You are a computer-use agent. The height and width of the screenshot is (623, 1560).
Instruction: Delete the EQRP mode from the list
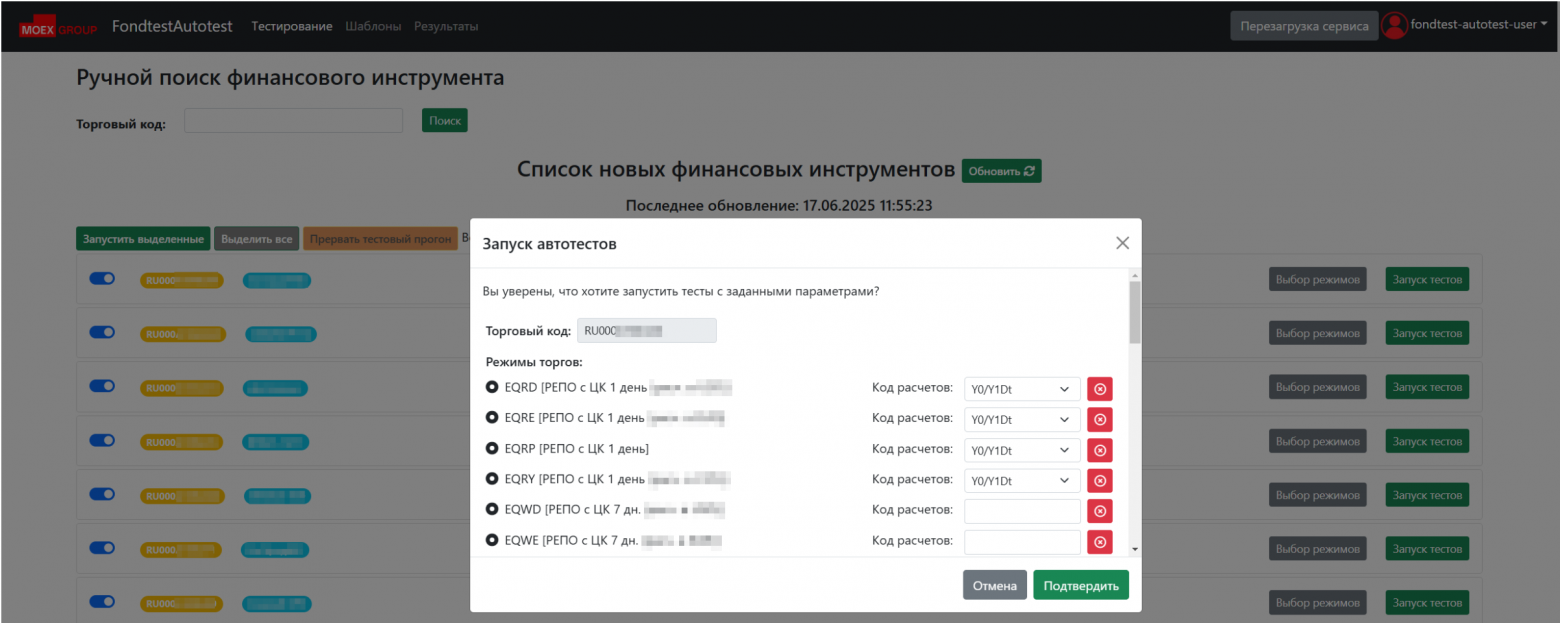tap(1099, 450)
